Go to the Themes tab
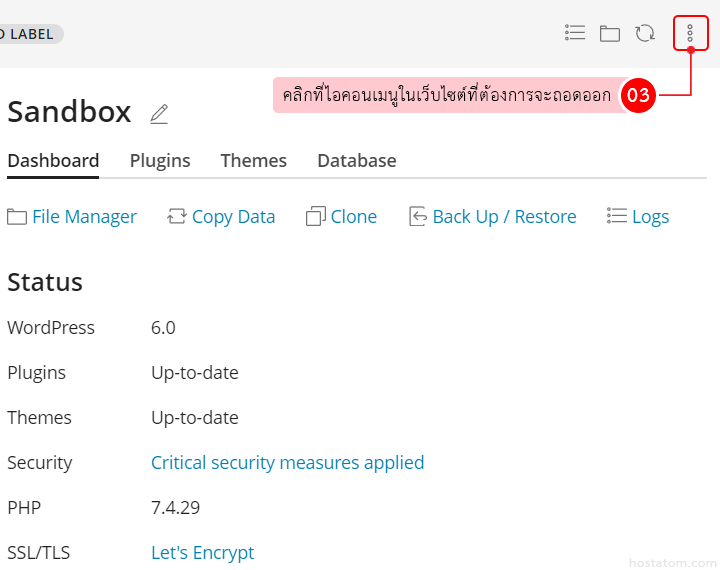Image resolution: width=720 pixels, height=570 pixels. [x=254, y=161]
